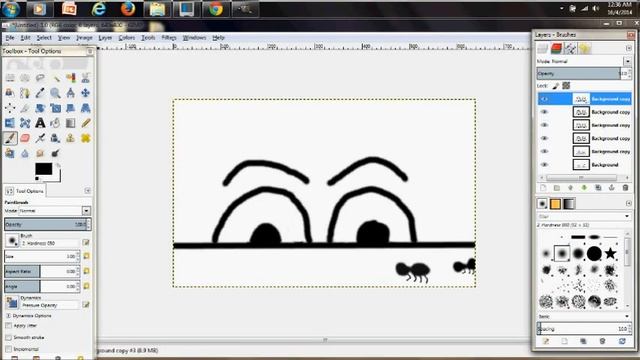Open the Colors menu
640x360 pixels.
pyautogui.click(x=127, y=38)
